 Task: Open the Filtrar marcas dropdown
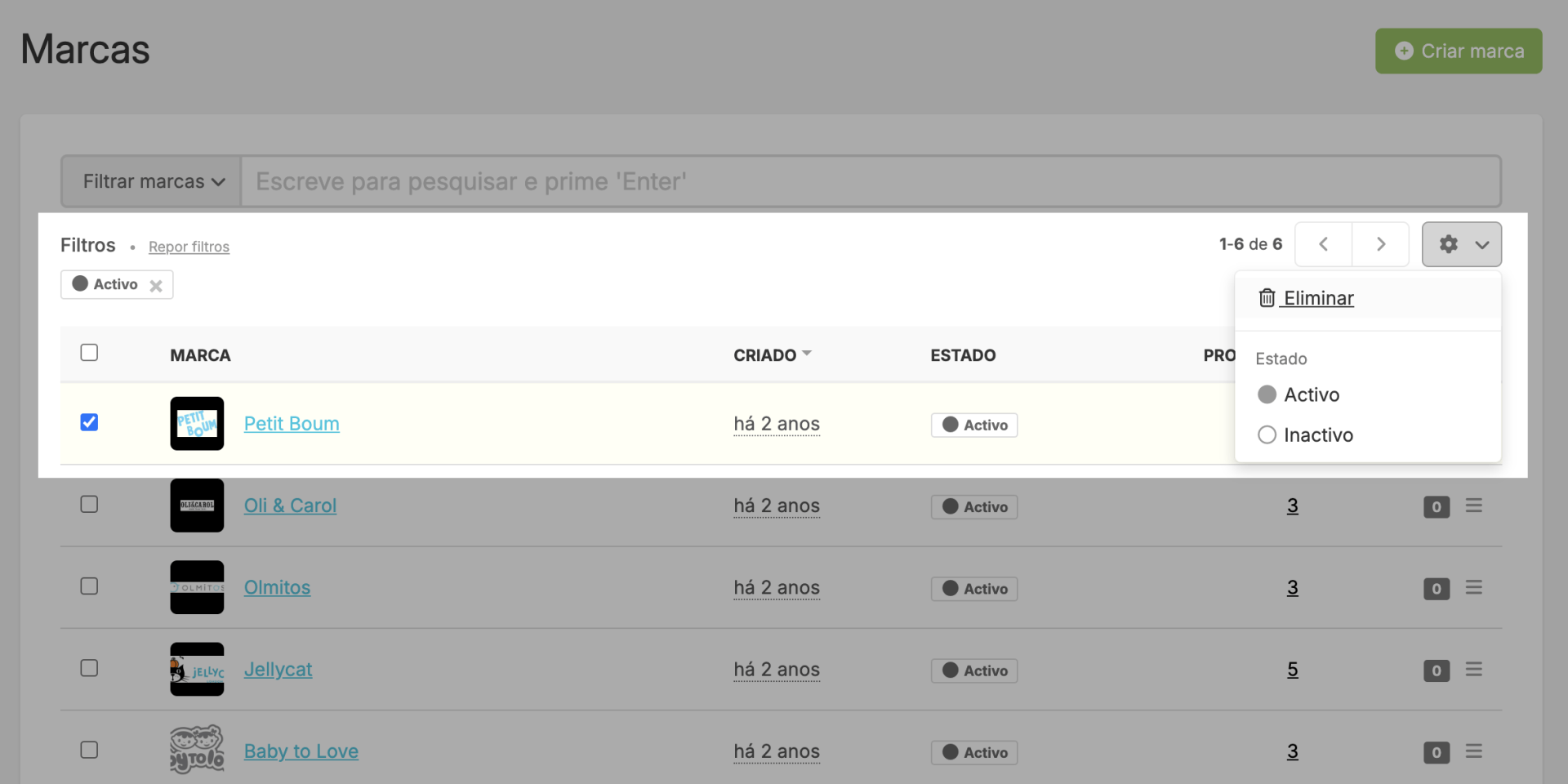click(x=152, y=181)
